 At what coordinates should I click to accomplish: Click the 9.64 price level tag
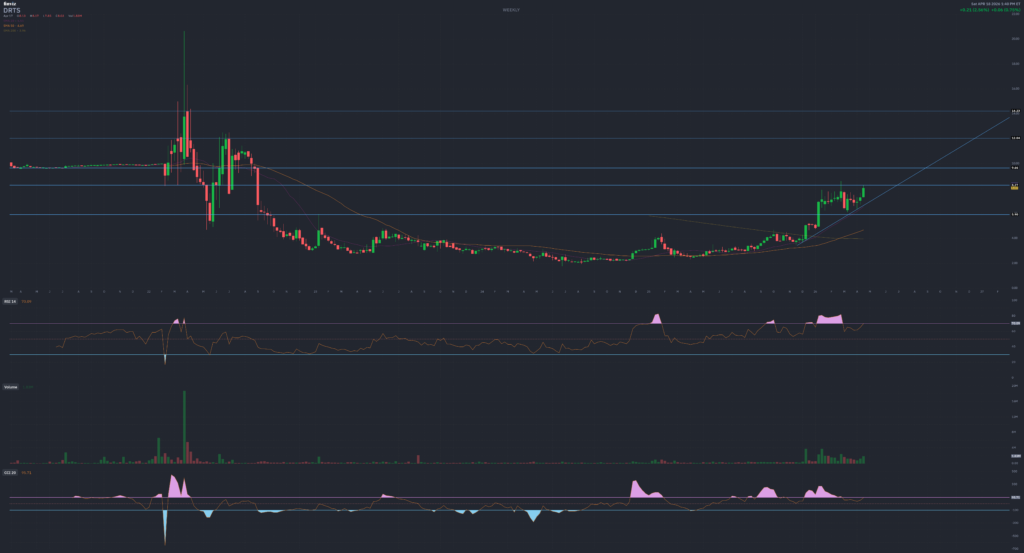[1016, 168]
